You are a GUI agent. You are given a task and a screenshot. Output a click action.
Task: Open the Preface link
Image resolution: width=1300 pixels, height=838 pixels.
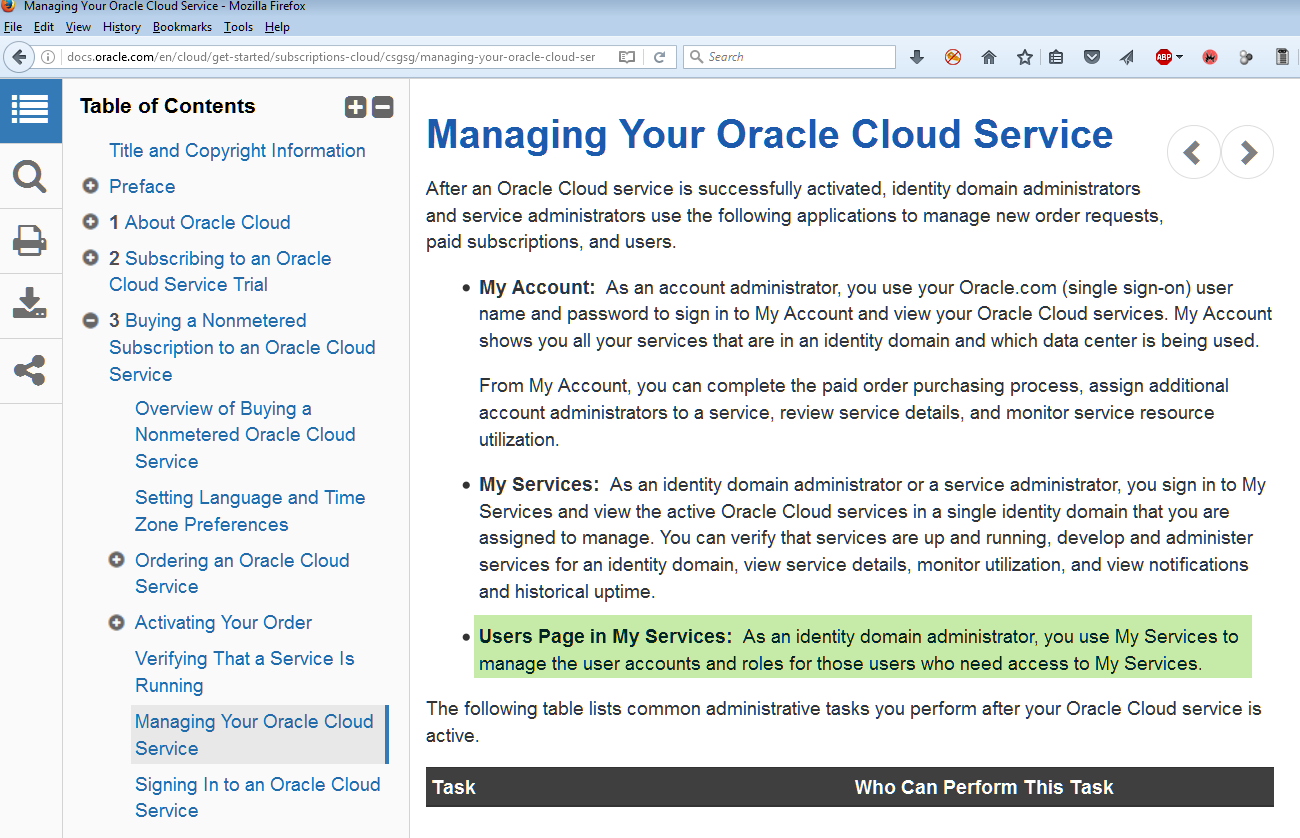[142, 187]
